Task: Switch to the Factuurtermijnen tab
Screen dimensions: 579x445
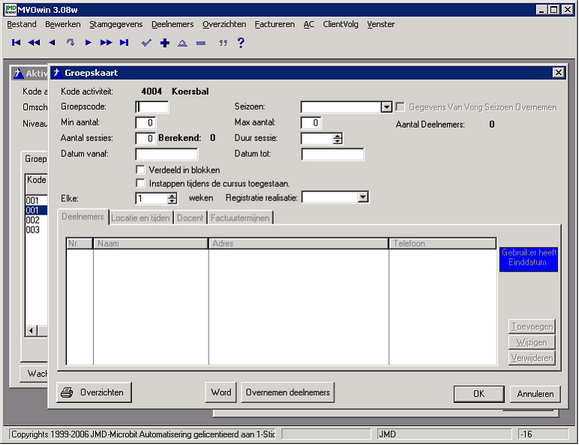Action: pyautogui.click(x=240, y=218)
